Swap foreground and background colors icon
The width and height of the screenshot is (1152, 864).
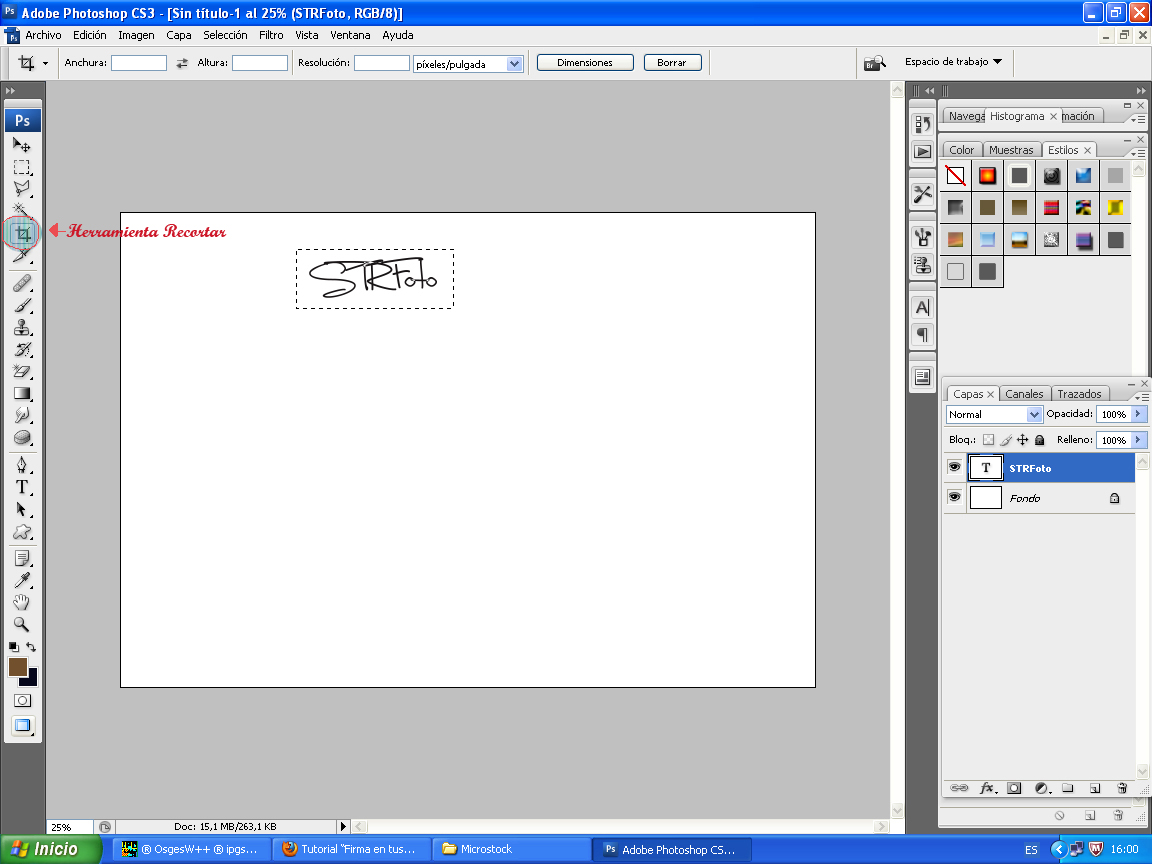pyautogui.click(x=31, y=647)
